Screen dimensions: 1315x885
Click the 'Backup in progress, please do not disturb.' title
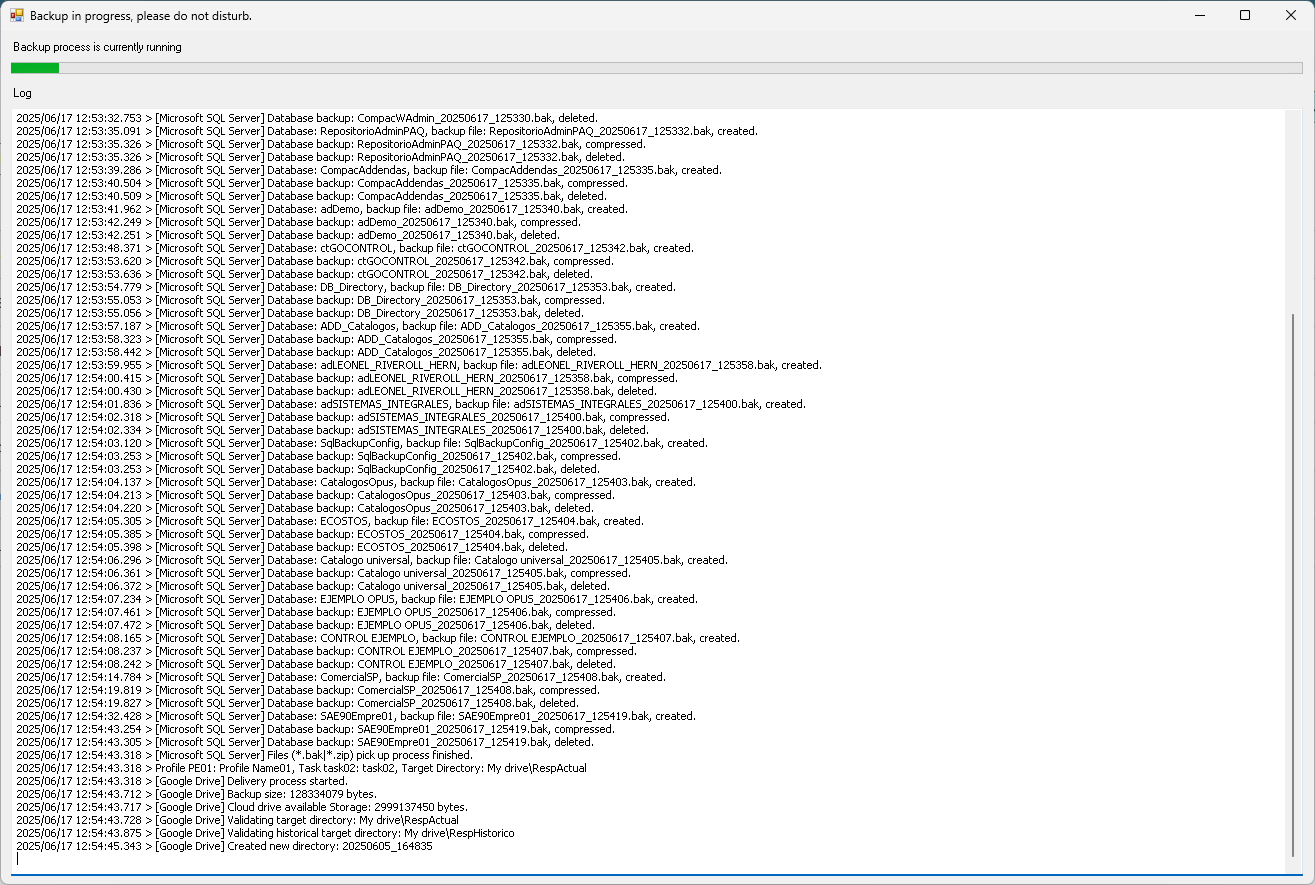(x=141, y=16)
